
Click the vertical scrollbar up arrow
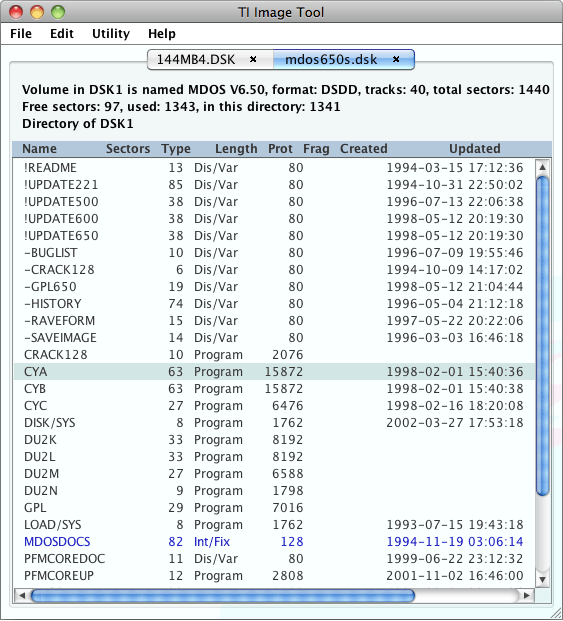(542, 167)
